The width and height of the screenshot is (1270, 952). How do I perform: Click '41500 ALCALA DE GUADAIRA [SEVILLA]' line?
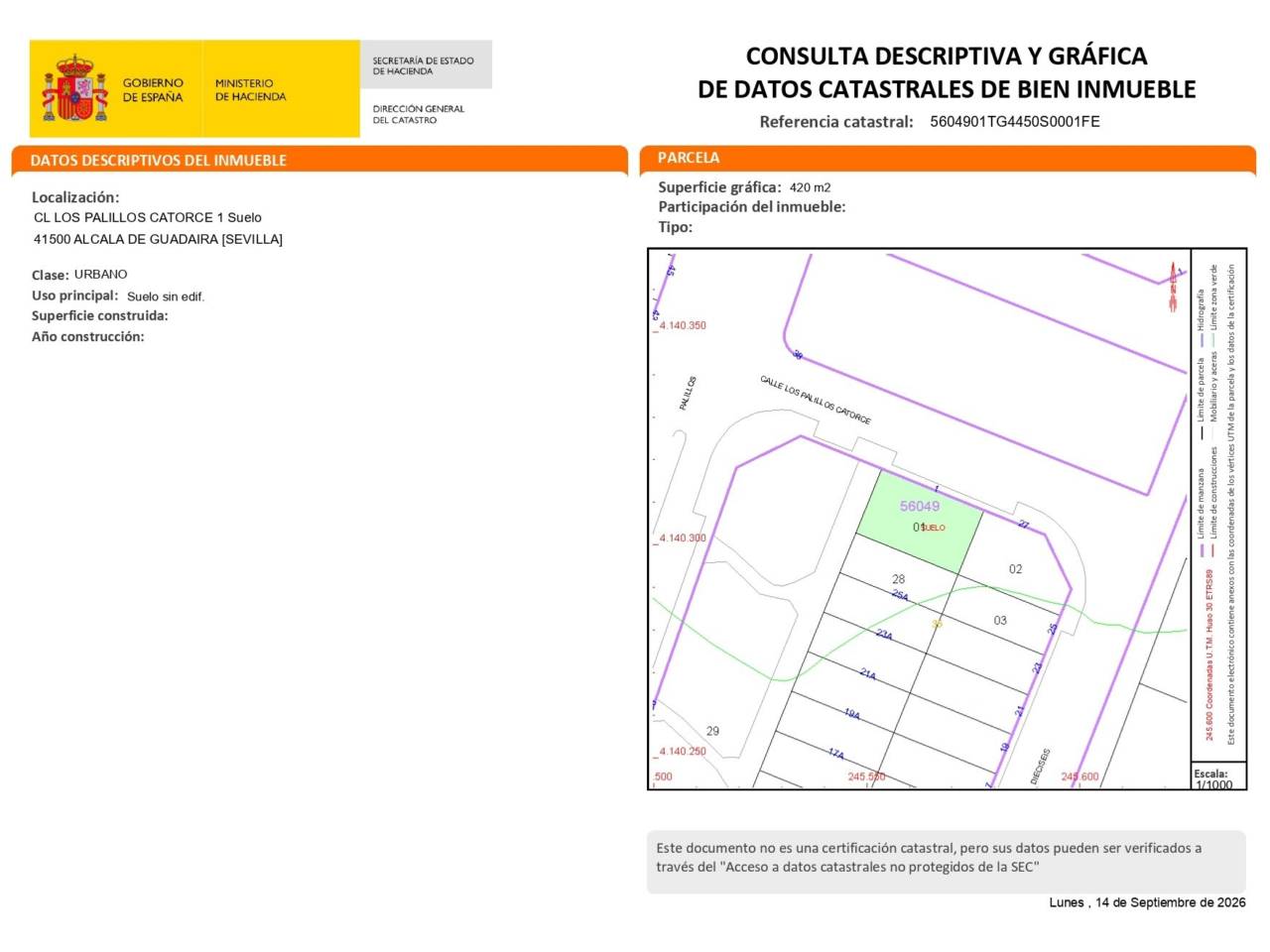pyautogui.click(x=158, y=239)
